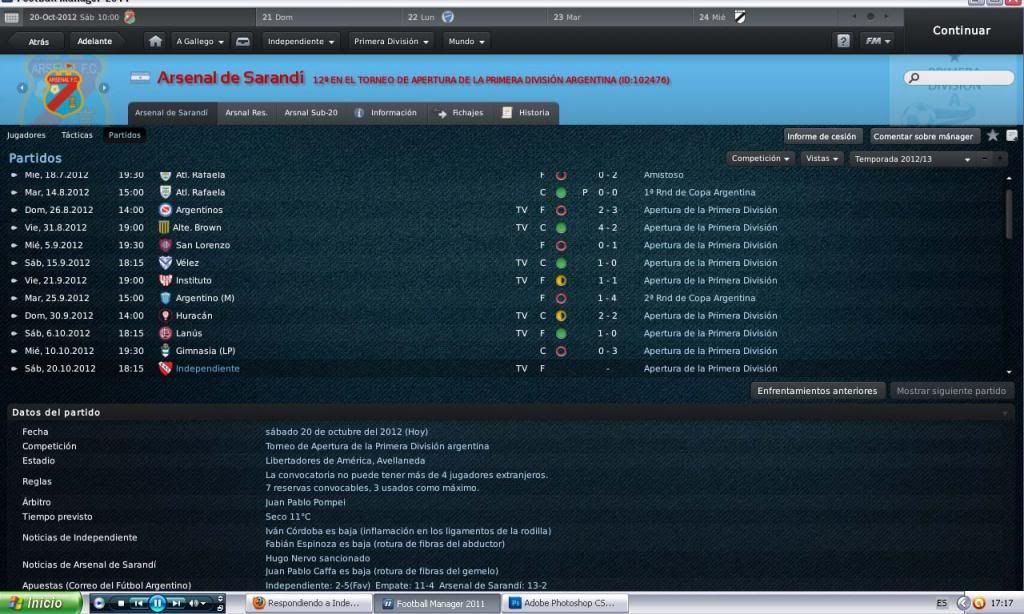1024x614 pixels.
Task: Click the club icon on 24 Mié
Action: point(739,17)
